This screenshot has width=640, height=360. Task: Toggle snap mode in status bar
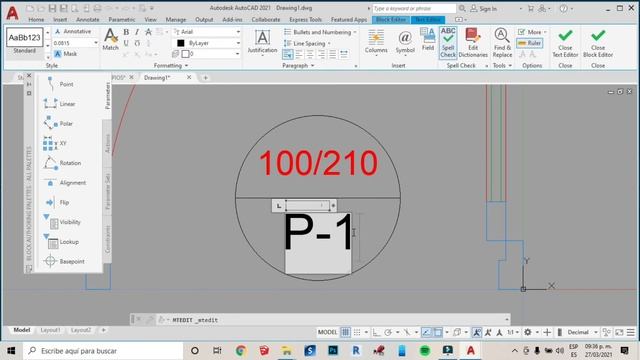357,332
